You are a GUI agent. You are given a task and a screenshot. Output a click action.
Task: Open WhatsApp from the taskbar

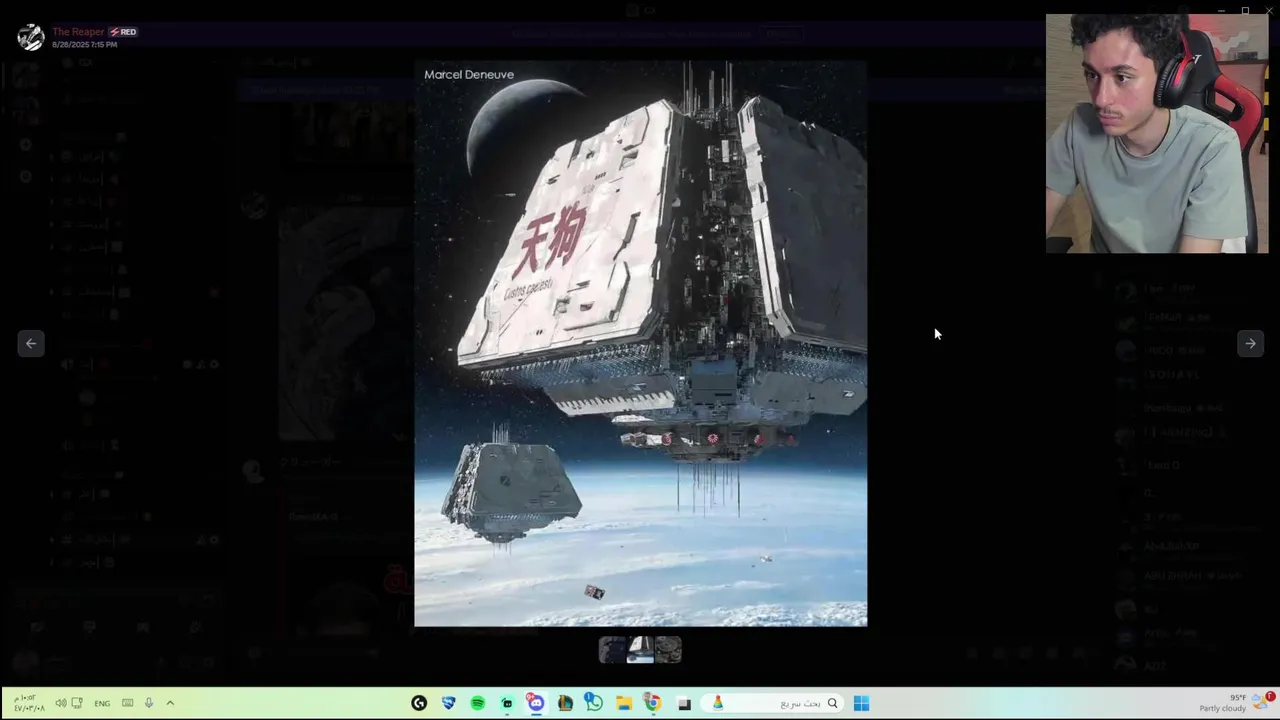(x=594, y=703)
